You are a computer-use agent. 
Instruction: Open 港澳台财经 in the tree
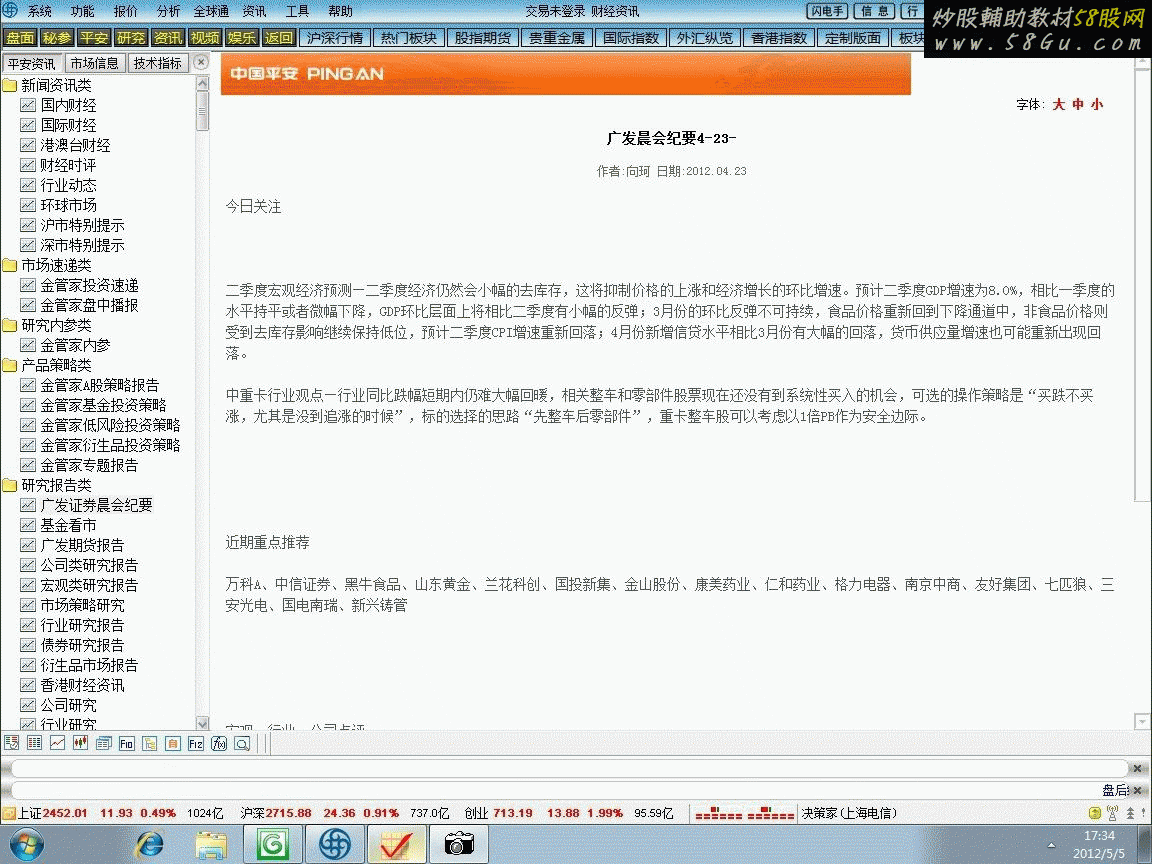point(75,145)
